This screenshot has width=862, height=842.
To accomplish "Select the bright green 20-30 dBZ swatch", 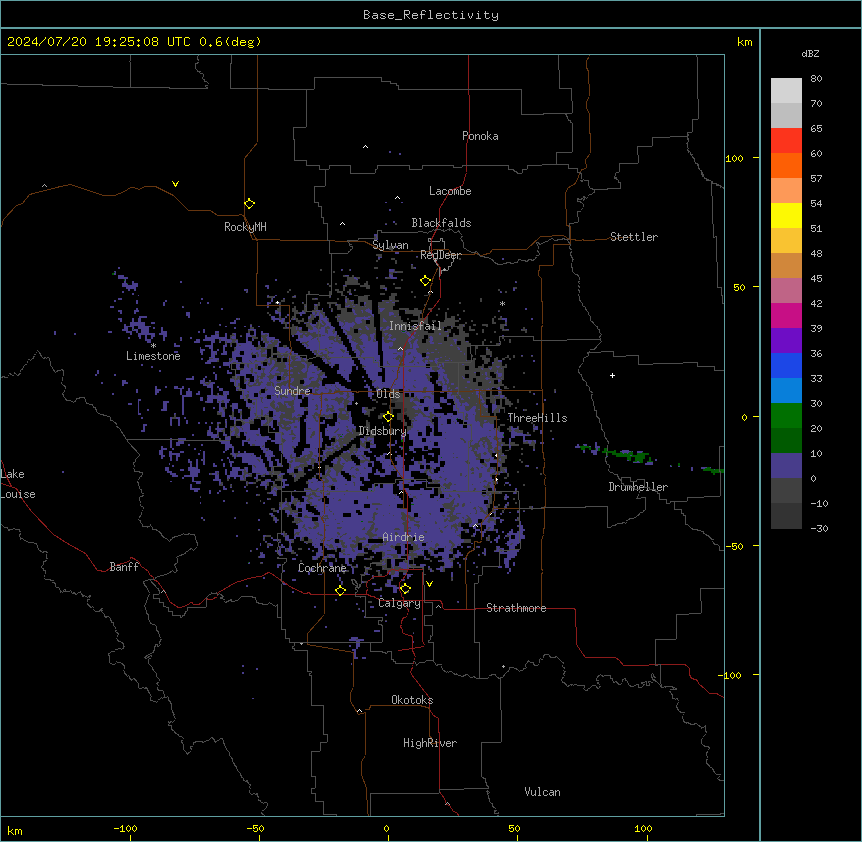I will [786, 416].
